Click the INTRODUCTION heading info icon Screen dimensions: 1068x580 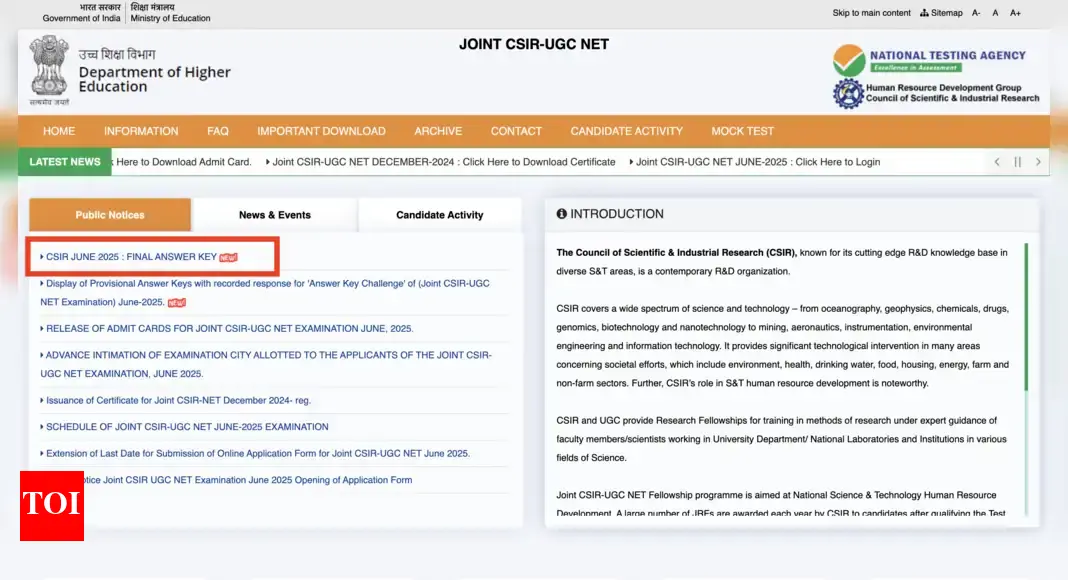[561, 214]
